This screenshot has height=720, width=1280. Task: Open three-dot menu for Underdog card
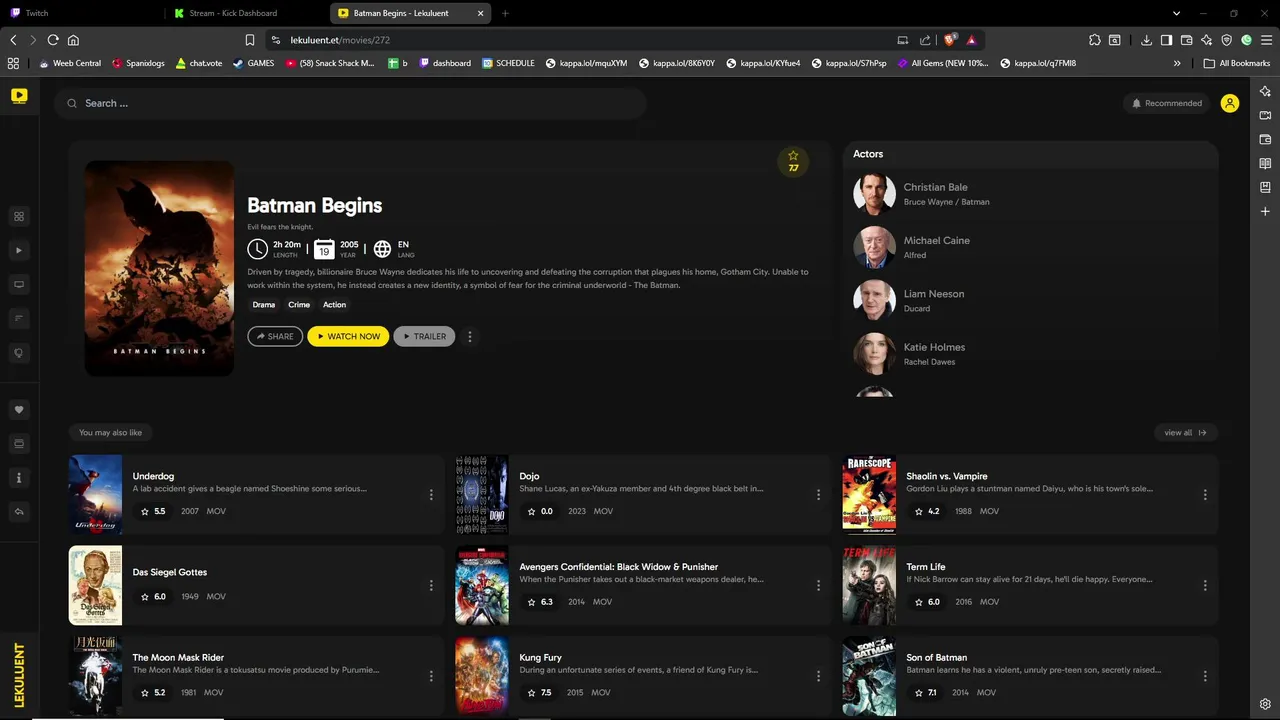pos(431,495)
